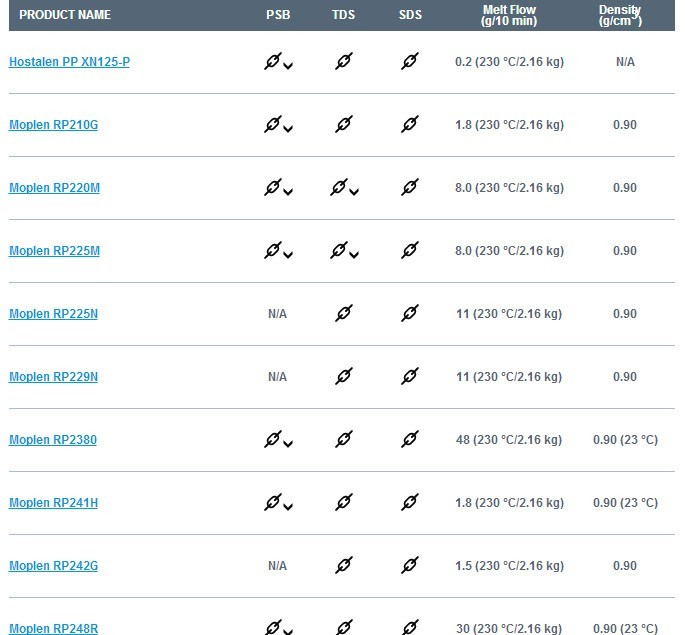The width and height of the screenshot is (685, 635).
Task: Open the Moplen RP229N product link
Action: [x=53, y=376]
